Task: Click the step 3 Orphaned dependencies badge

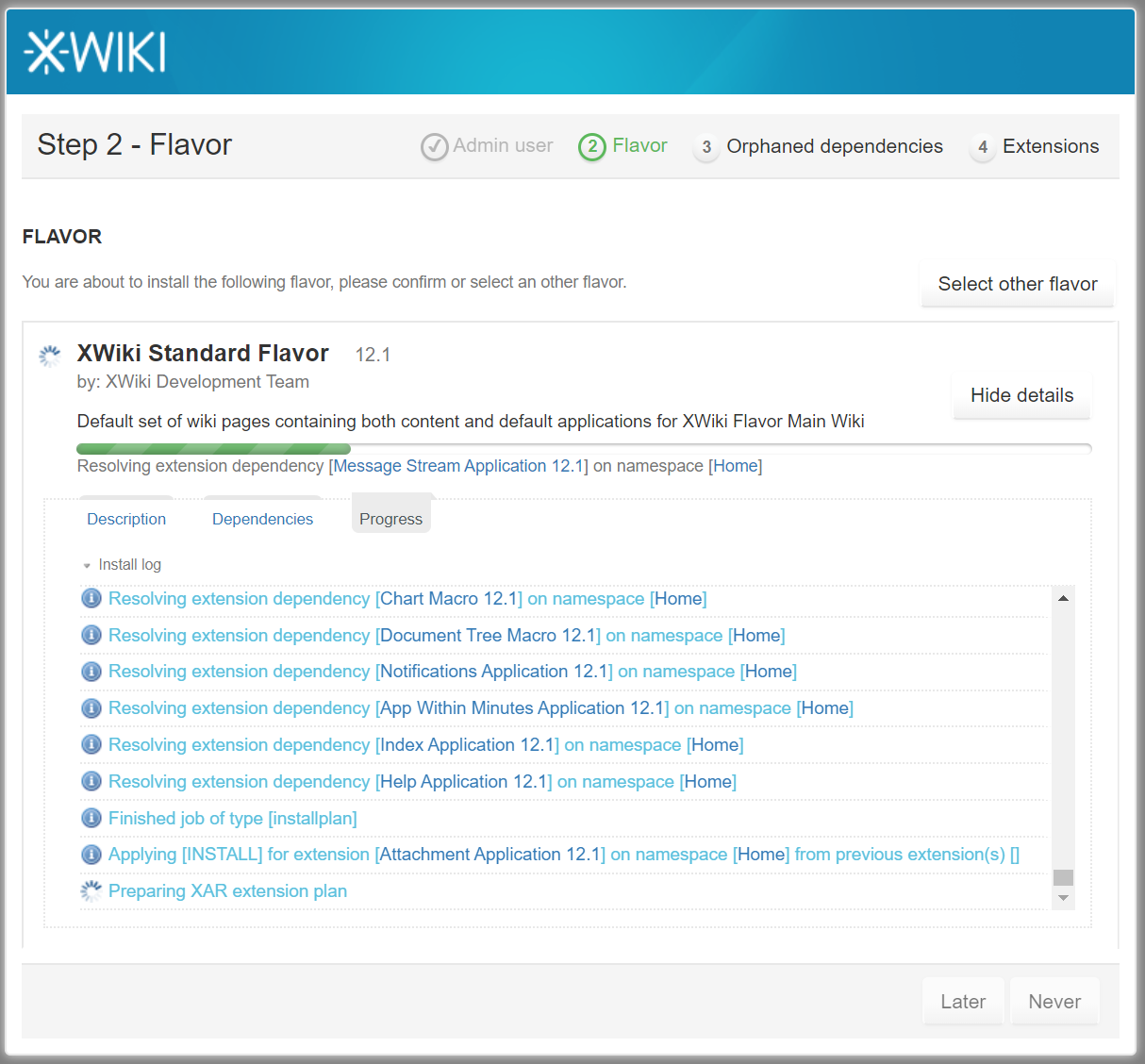Action: click(706, 147)
